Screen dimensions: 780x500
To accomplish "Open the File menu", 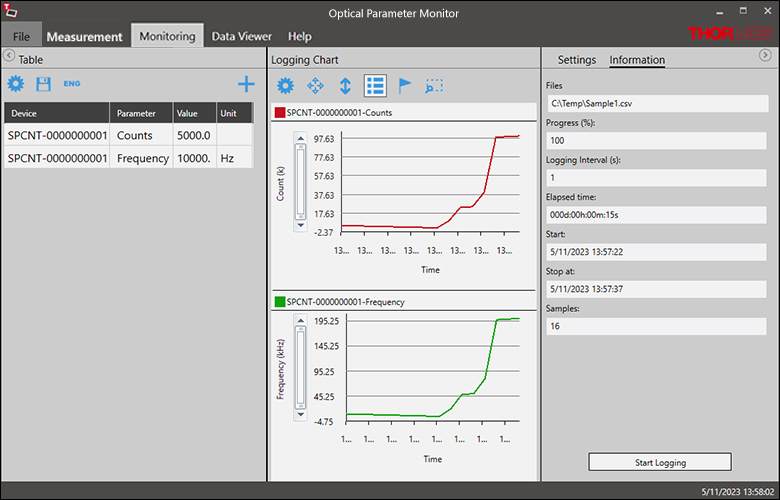I will (x=21, y=36).
